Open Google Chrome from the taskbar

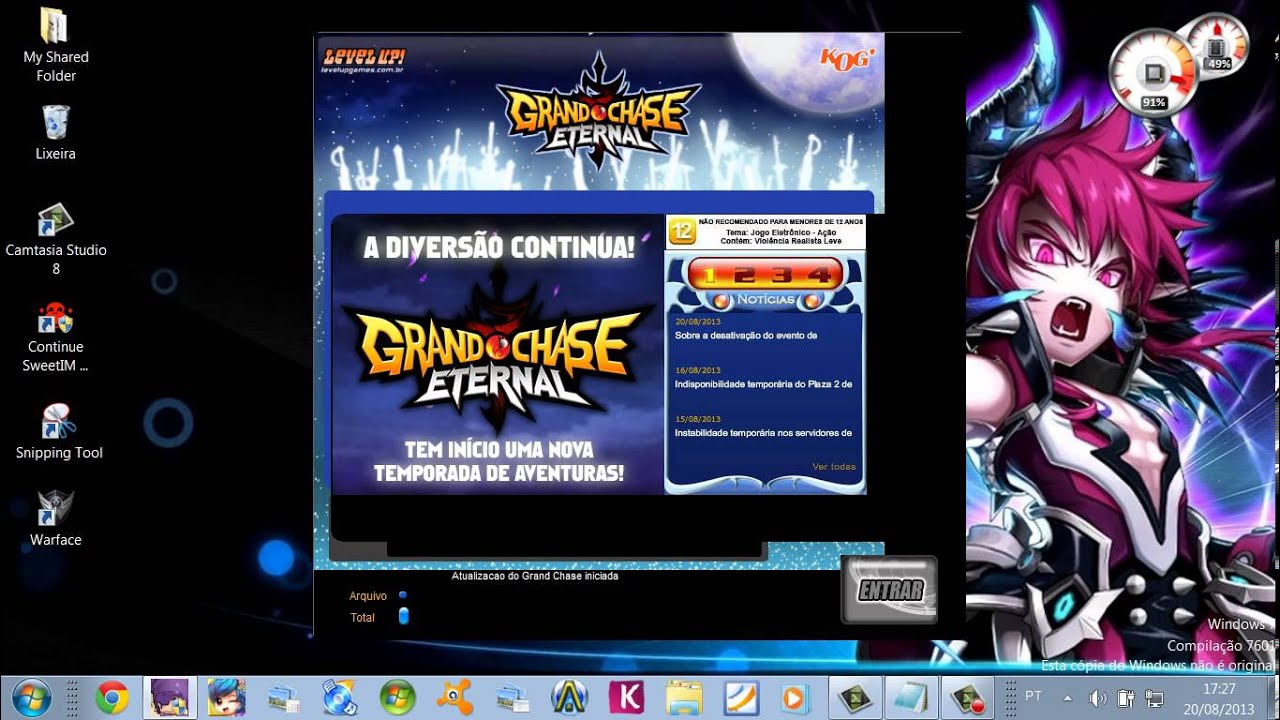pos(112,697)
